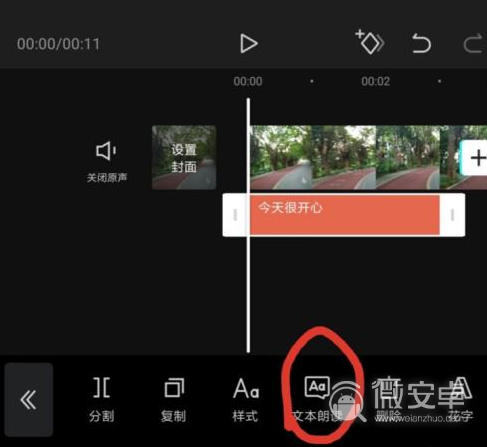Mute original sound with 关闭原声
487x447 pixels.
tap(107, 162)
